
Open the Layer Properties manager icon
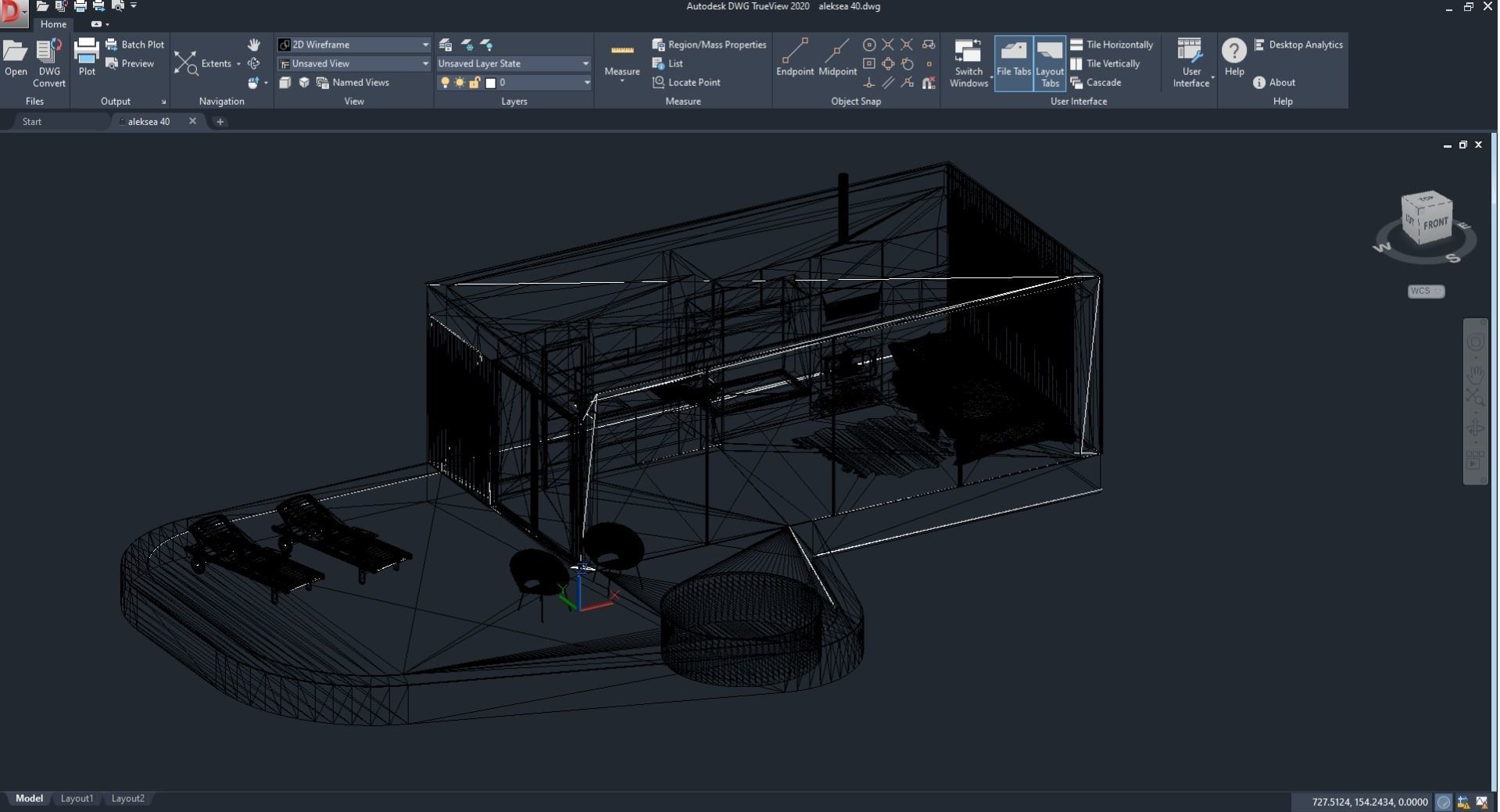pos(446,45)
